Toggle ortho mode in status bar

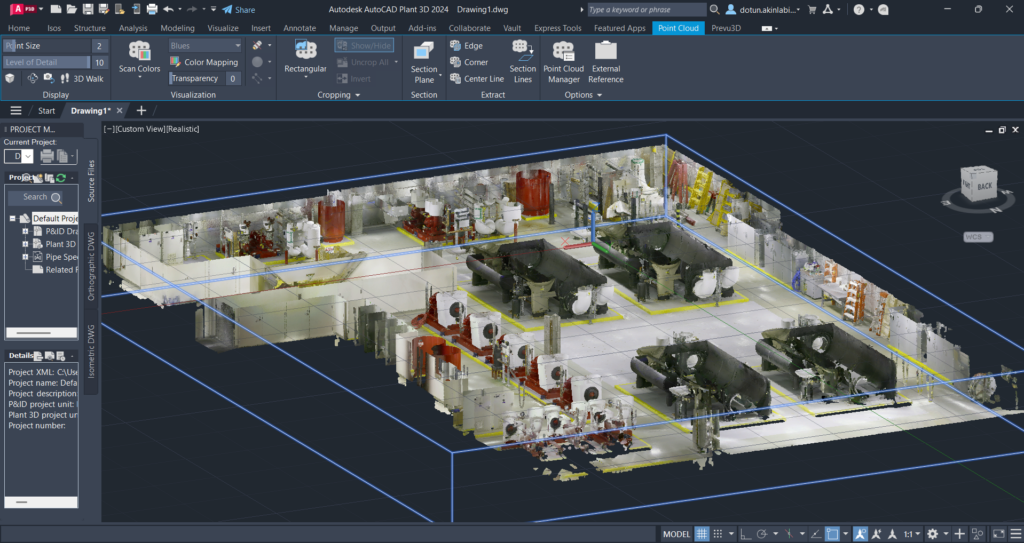[743, 534]
